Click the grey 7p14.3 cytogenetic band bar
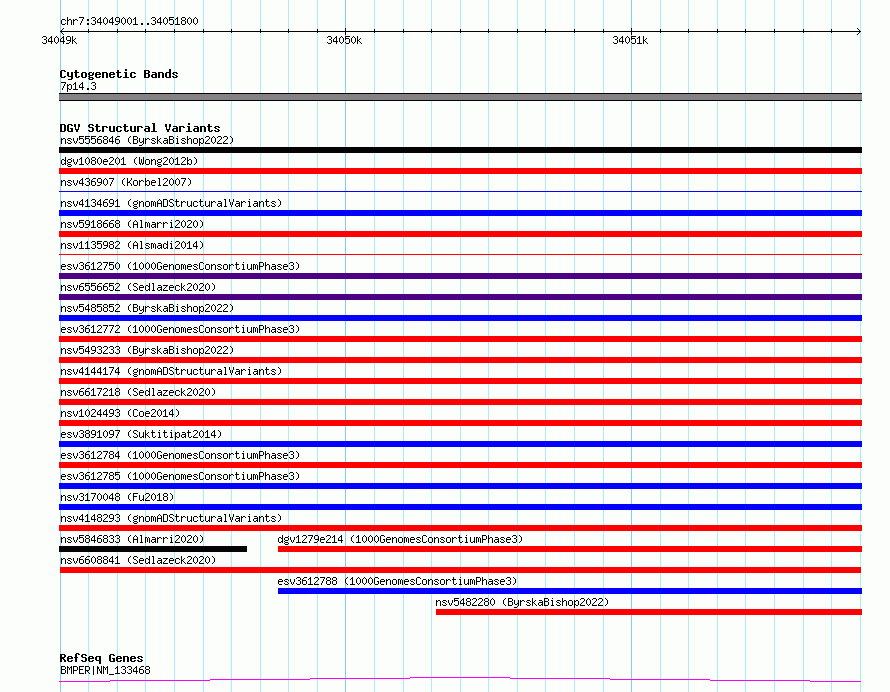890x692 pixels. pyautogui.click(x=460, y=97)
